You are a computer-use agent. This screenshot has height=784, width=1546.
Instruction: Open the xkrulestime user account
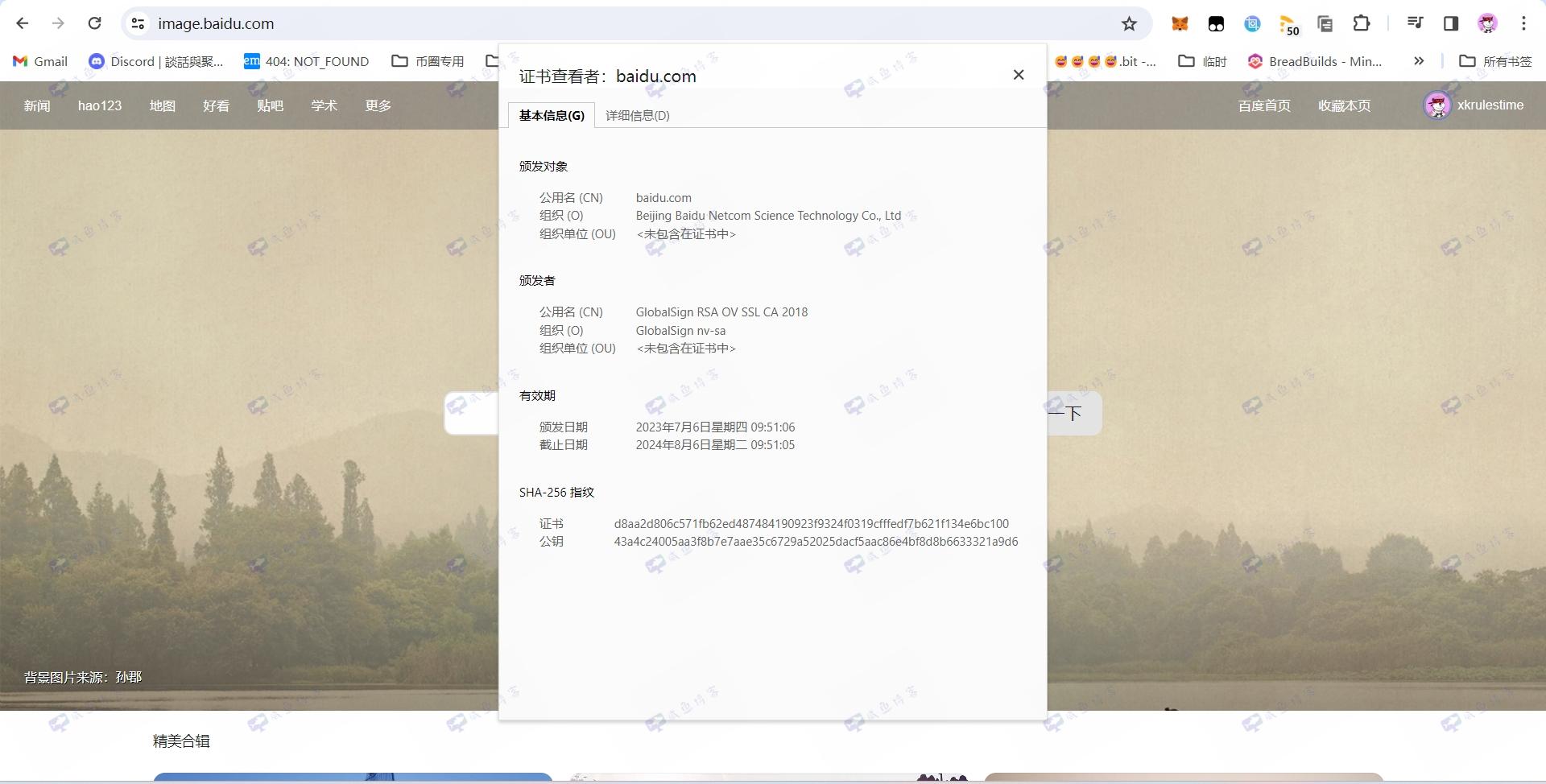tap(1490, 105)
